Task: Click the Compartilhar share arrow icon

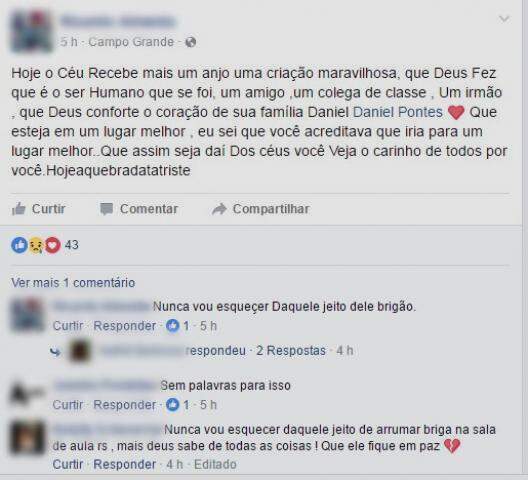Action: 219,209
